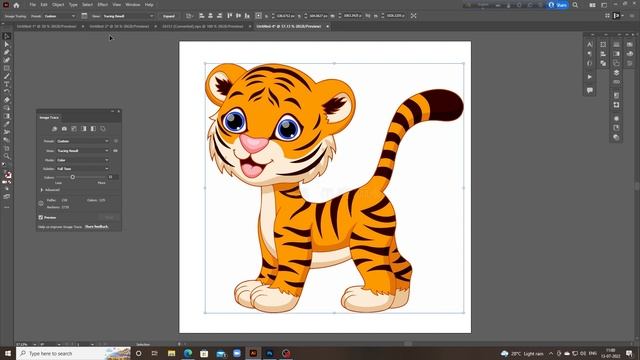This screenshot has width=640, height=360.
Task: Click the search icon at top right
Action: tap(575, 5)
